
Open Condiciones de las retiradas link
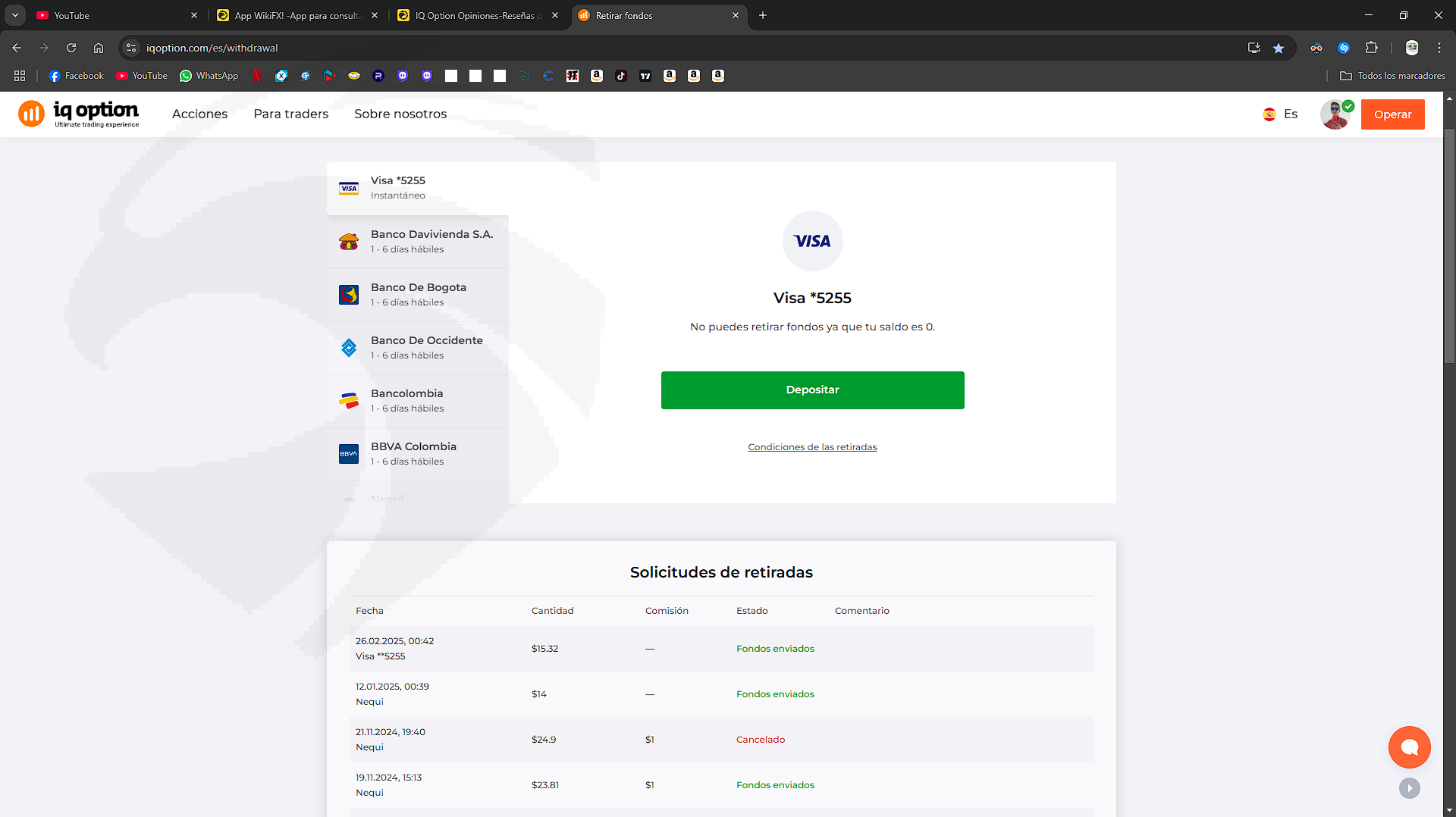pyautogui.click(x=811, y=447)
